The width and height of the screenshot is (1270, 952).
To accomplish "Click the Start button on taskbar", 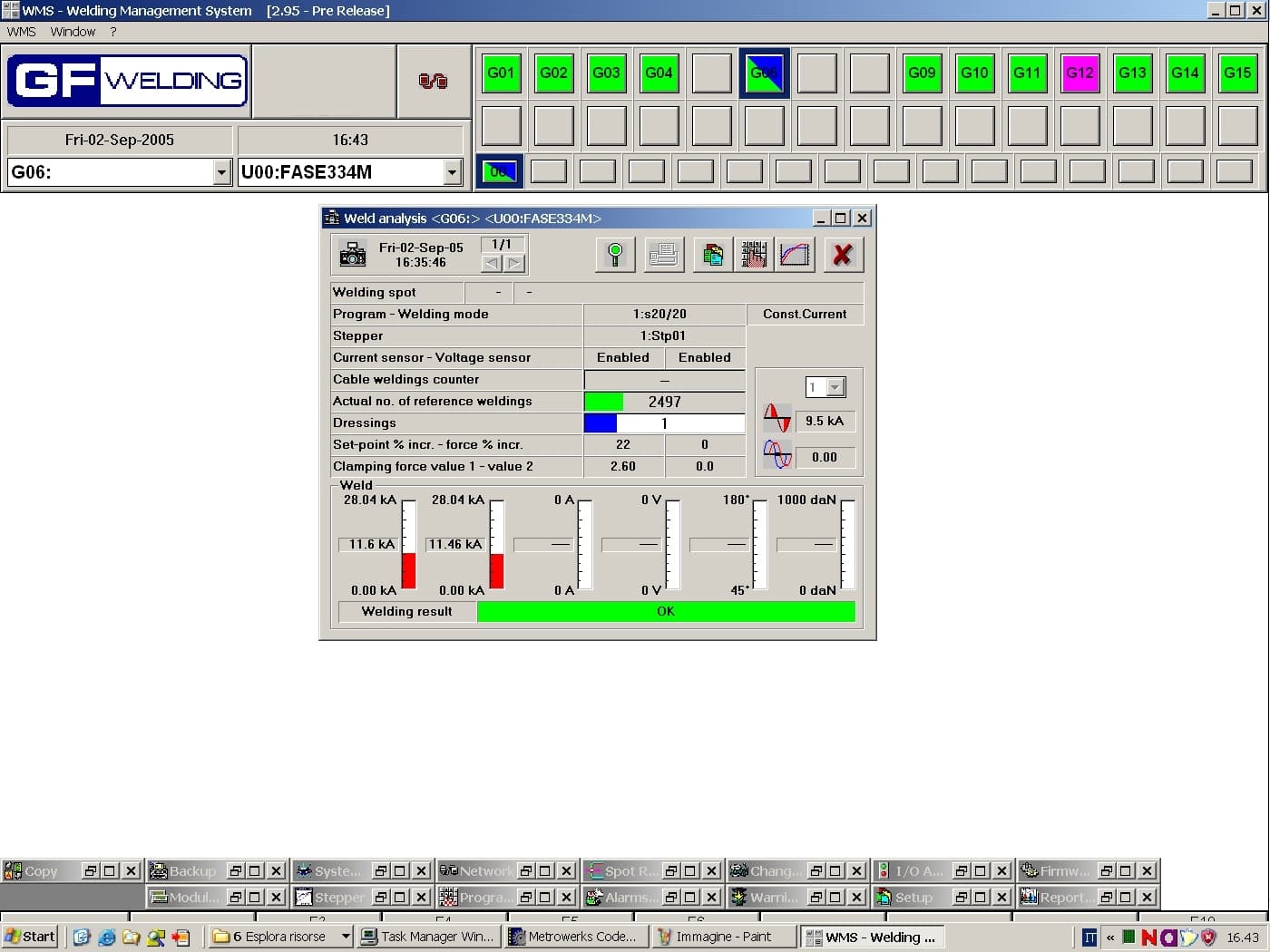I will (30, 937).
